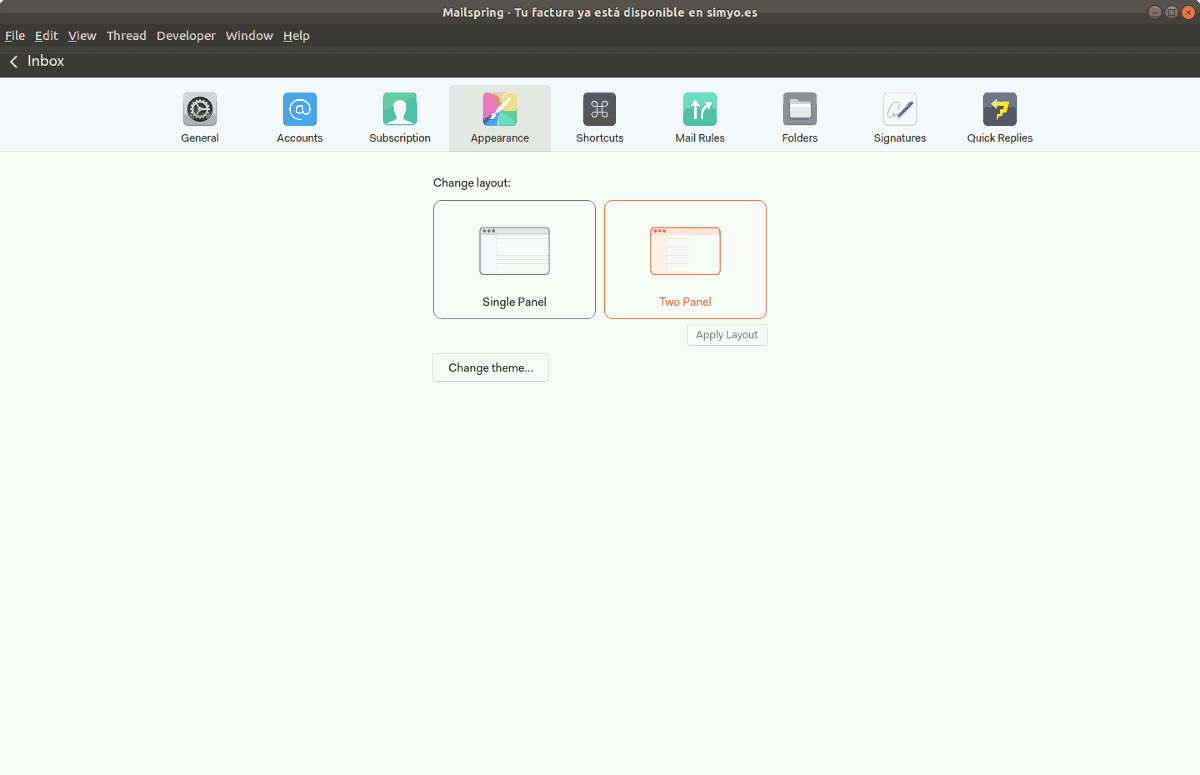This screenshot has width=1200, height=775.
Task: Open the Developer menu
Action: coord(186,36)
